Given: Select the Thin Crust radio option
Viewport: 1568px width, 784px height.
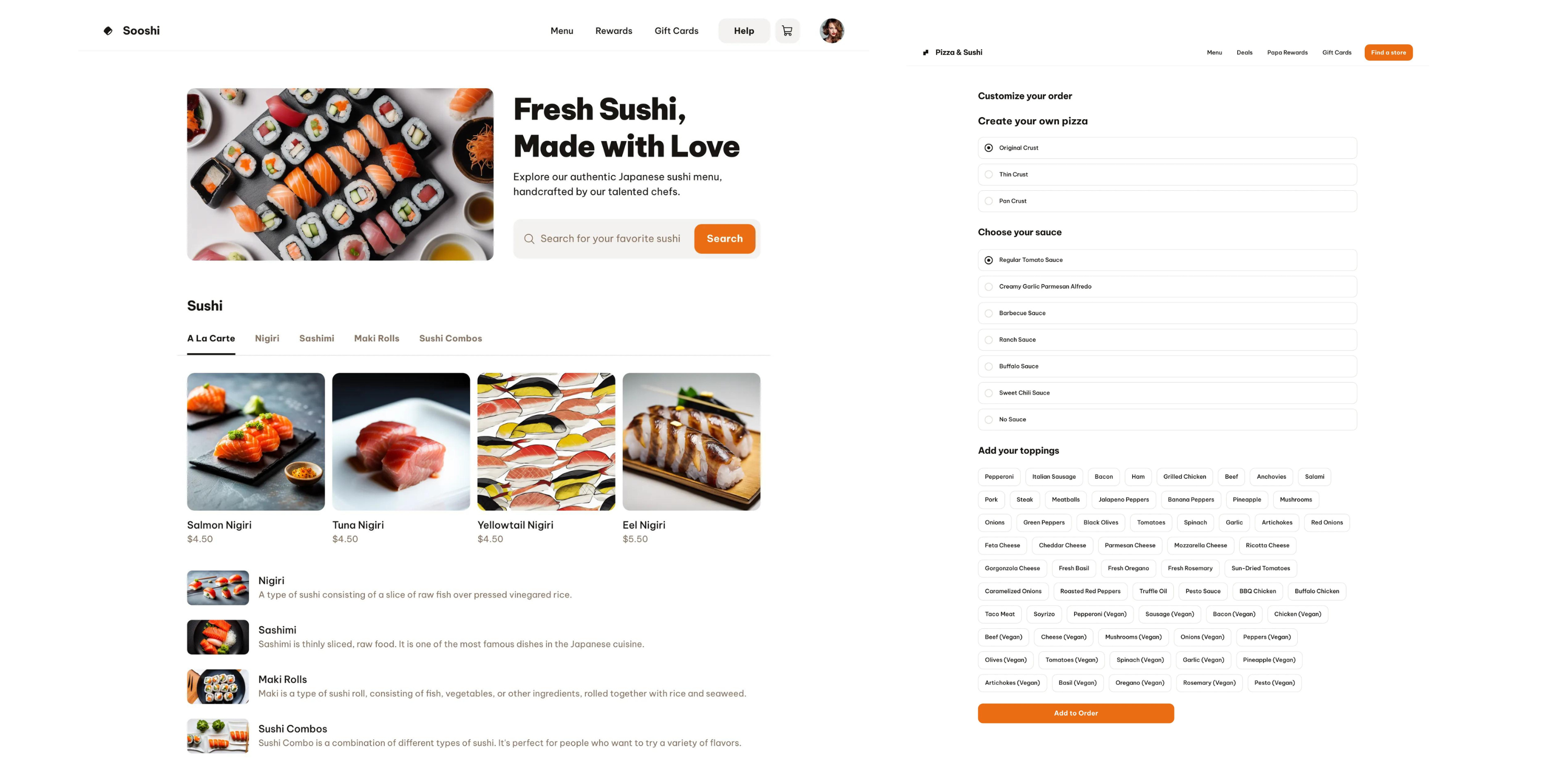Looking at the screenshot, I should pos(1167,175).
